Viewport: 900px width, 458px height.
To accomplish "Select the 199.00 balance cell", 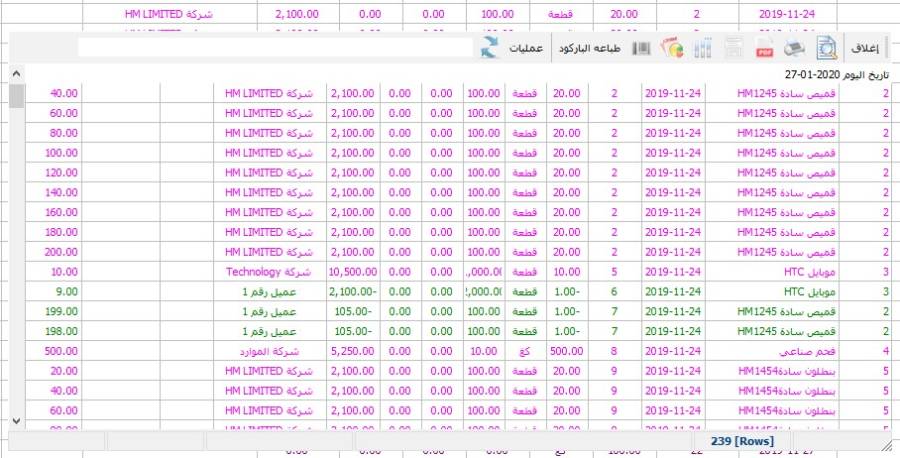I will pyautogui.click(x=54, y=312).
